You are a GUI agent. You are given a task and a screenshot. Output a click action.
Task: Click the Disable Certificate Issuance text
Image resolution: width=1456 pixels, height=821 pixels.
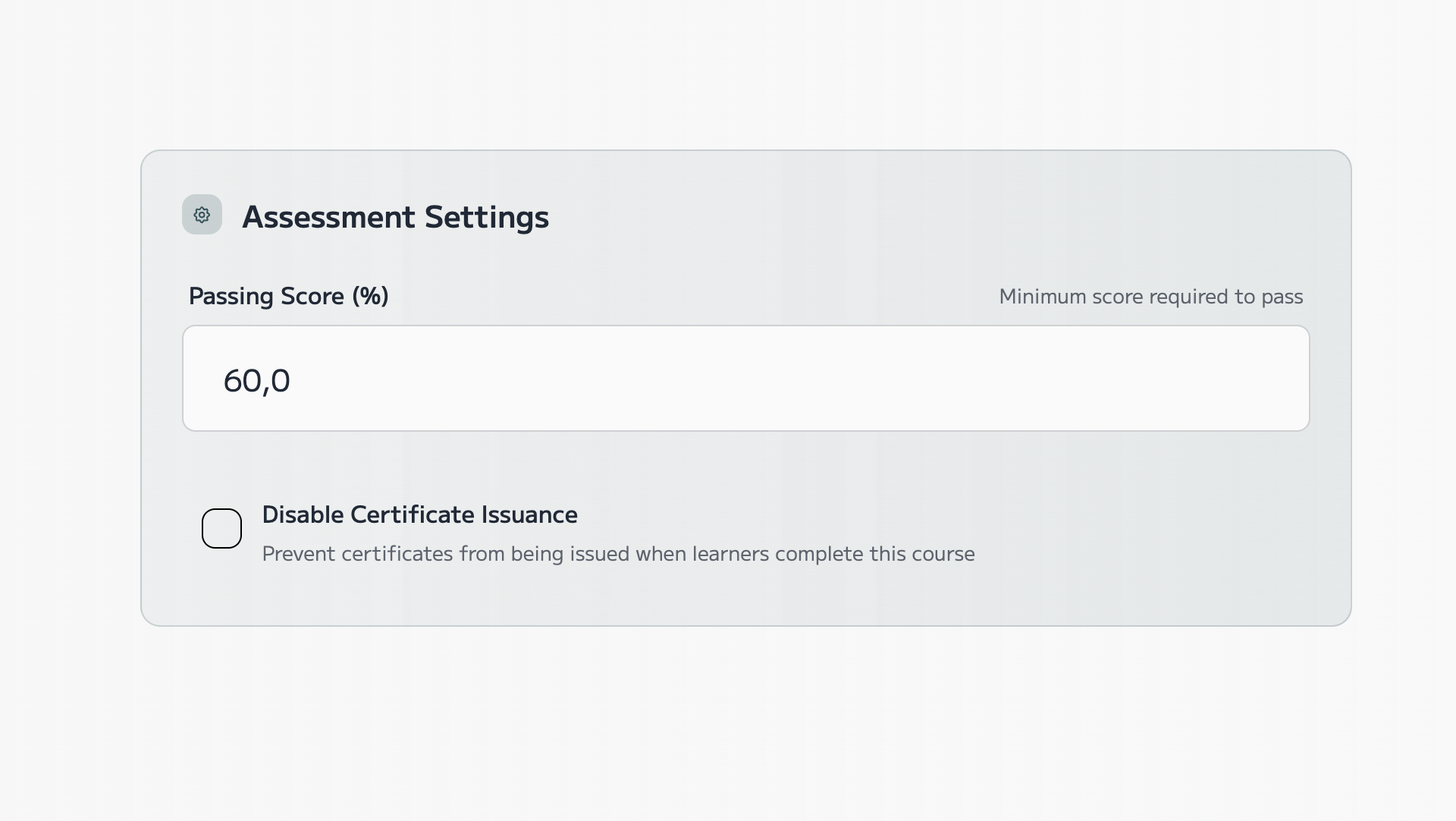419,515
